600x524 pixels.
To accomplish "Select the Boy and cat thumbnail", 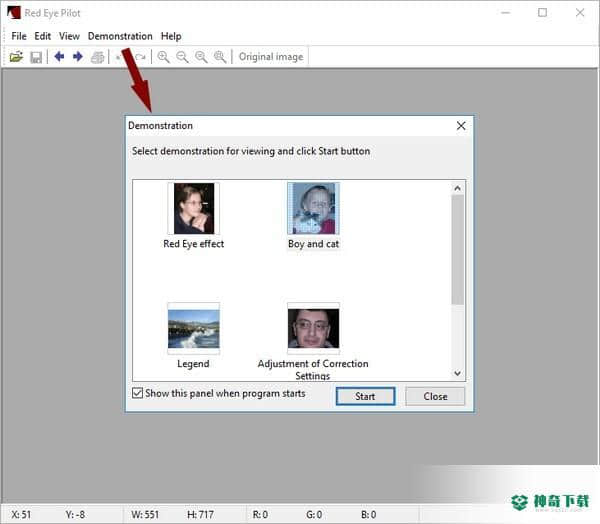I will [x=313, y=208].
